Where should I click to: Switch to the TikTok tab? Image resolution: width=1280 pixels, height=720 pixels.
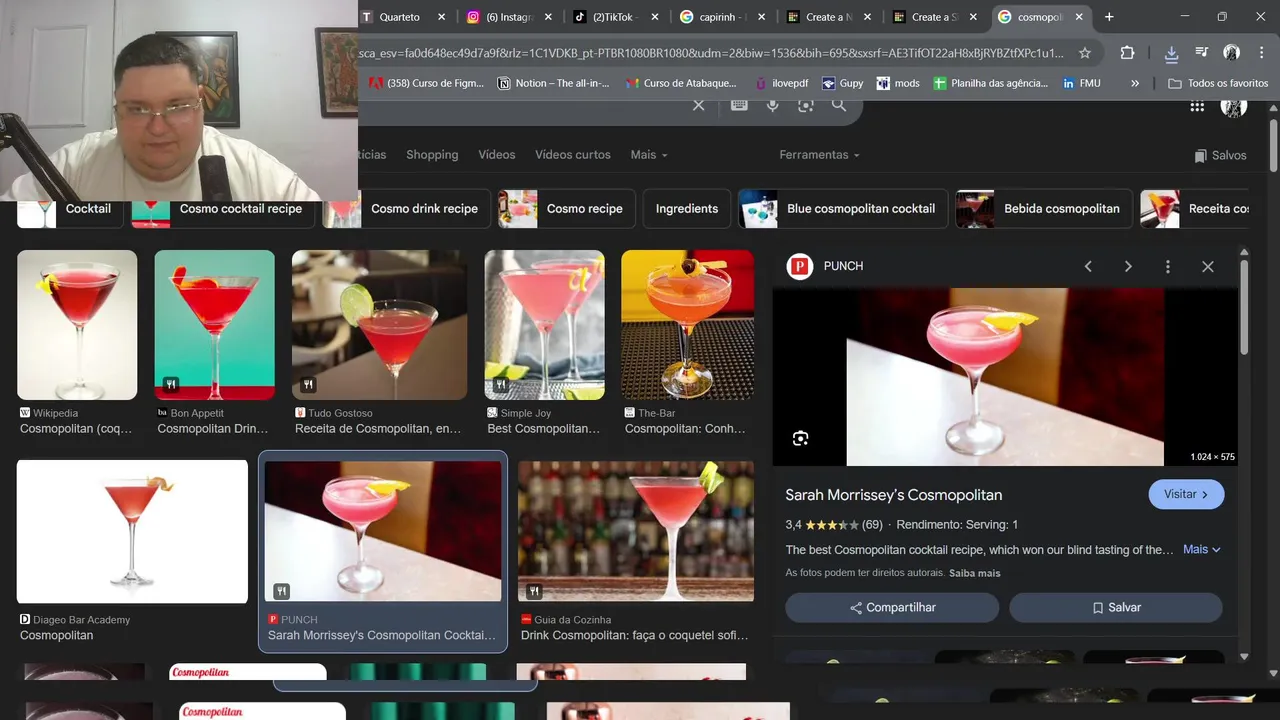(614, 17)
